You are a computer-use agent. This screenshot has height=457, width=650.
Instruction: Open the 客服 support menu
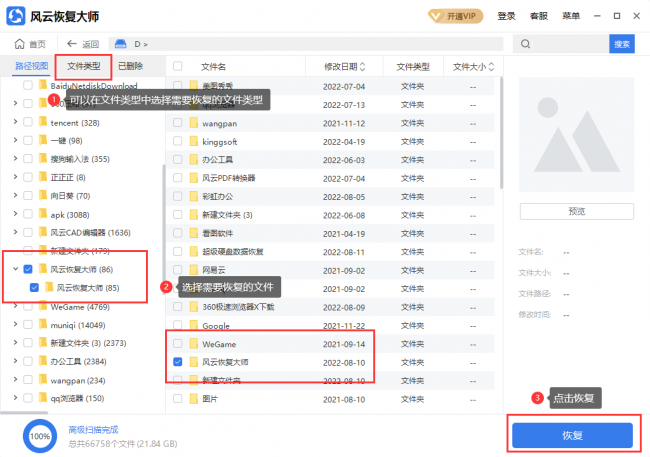[538, 16]
